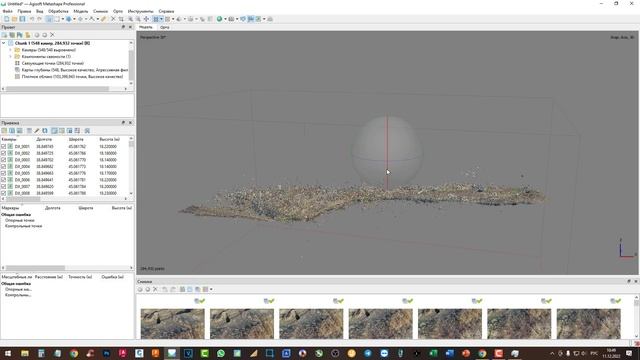Select the Rectangle selection tool

point(57,19)
